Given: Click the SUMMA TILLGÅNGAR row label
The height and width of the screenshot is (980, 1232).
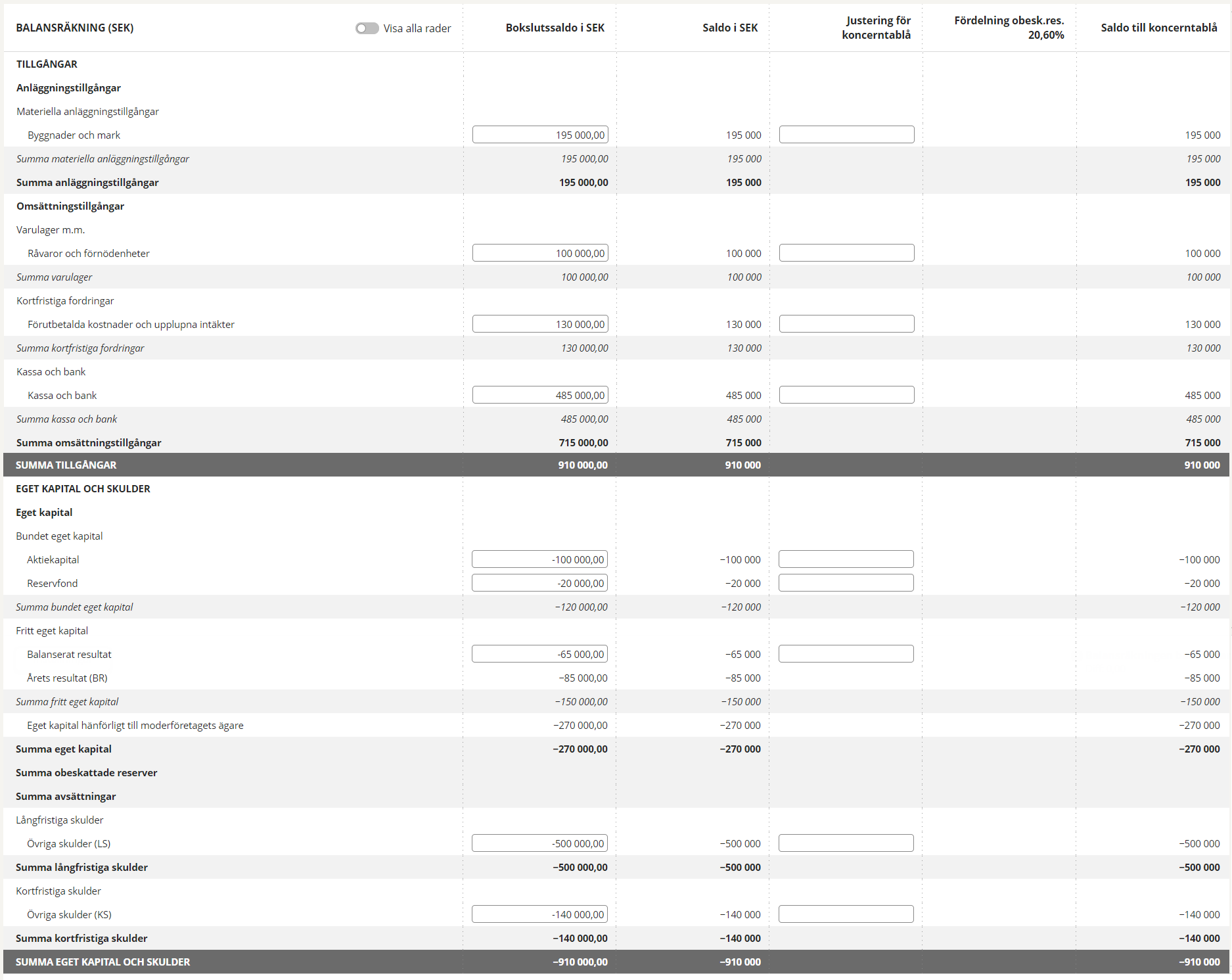Looking at the screenshot, I should tap(66, 465).
